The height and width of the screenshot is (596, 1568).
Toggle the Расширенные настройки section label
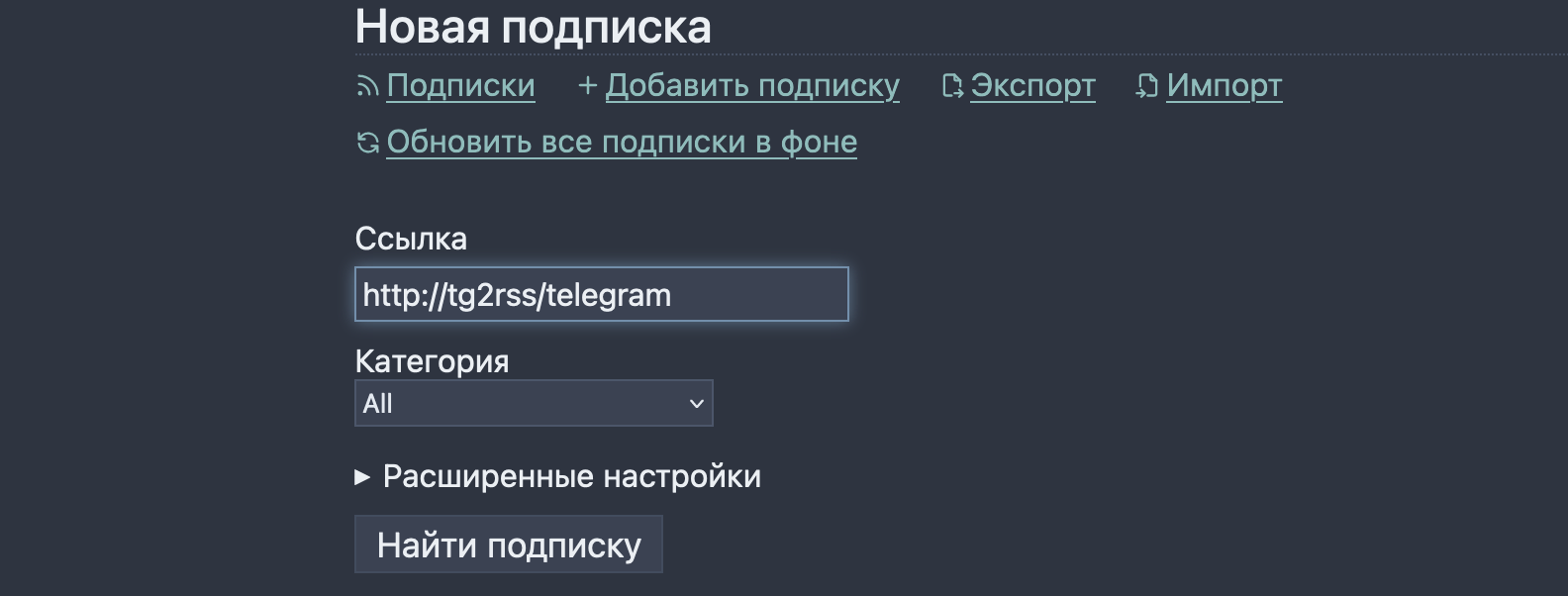click(572, 476)
